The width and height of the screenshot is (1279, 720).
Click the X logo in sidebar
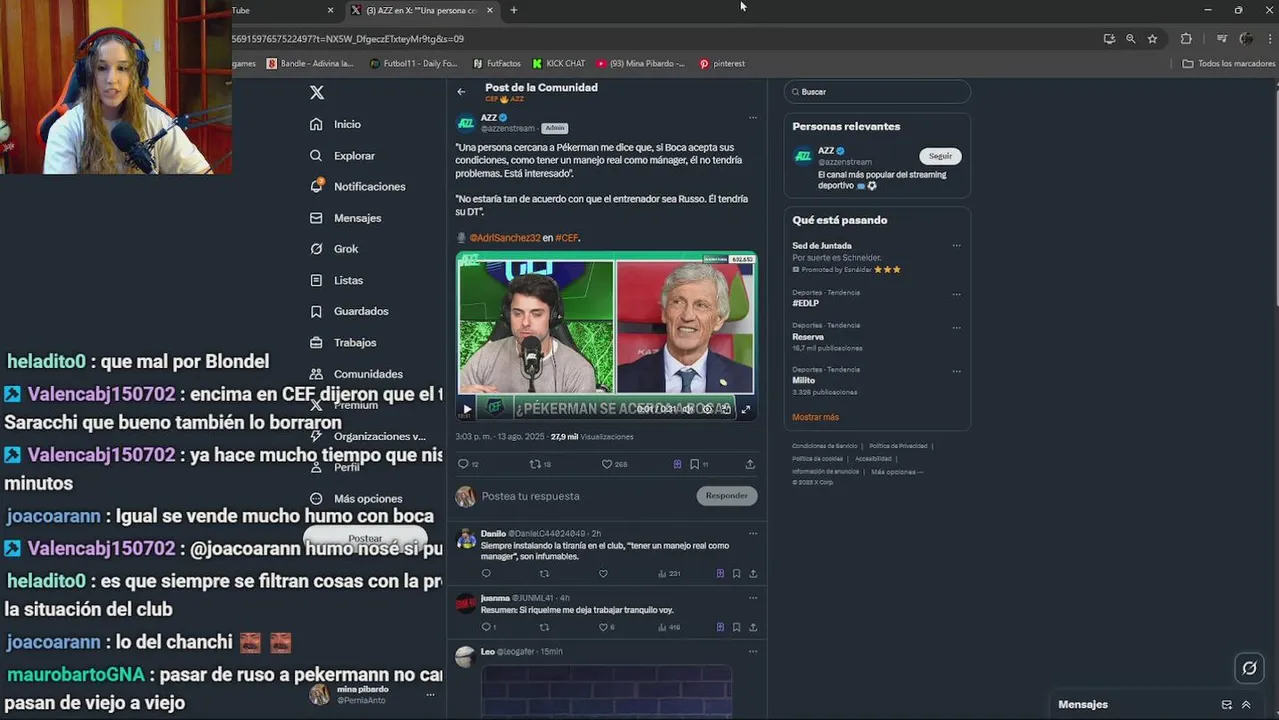point(317,92)
